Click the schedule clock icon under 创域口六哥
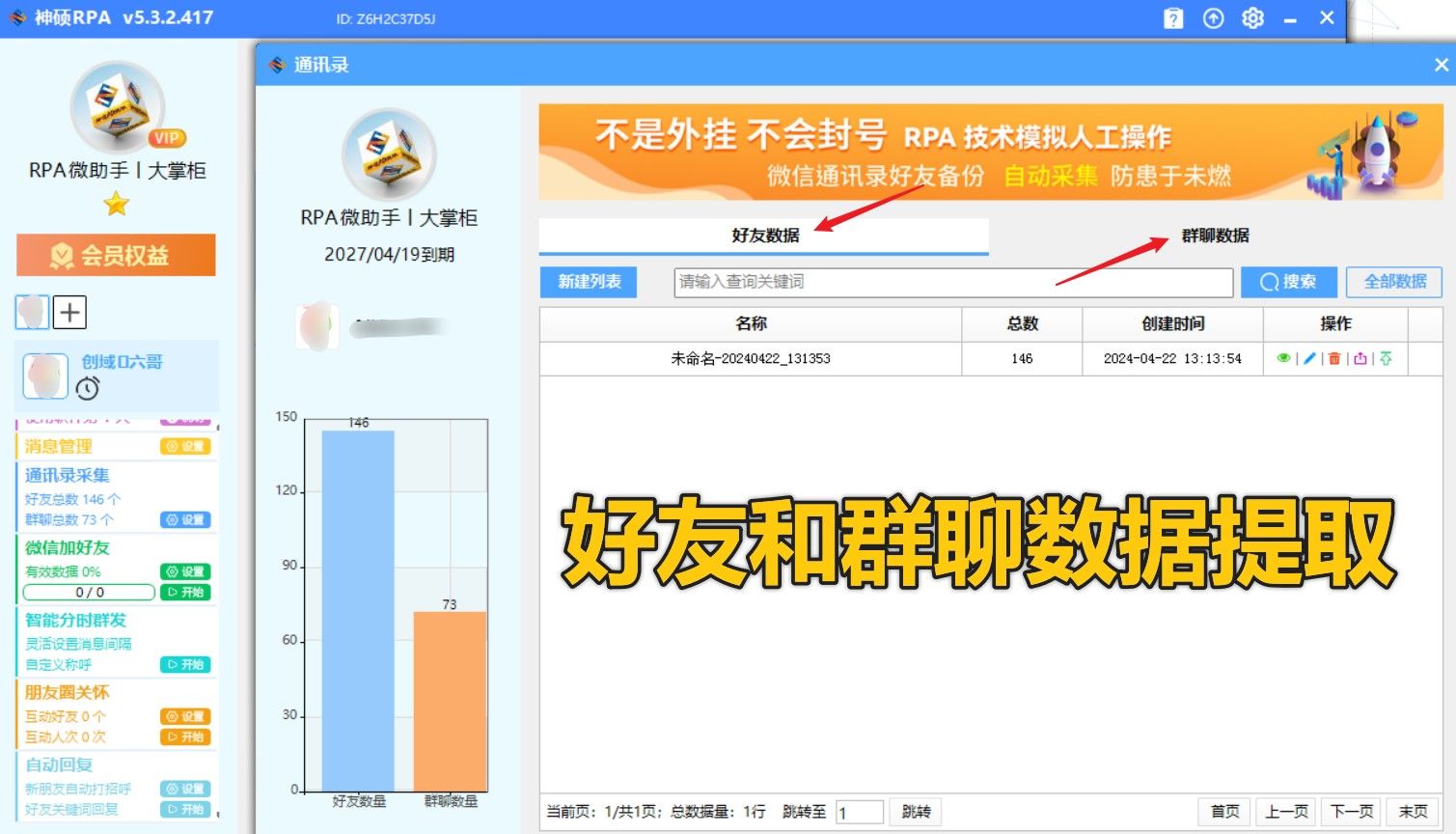Viewport: 1456px width, 834px height. 87,390
